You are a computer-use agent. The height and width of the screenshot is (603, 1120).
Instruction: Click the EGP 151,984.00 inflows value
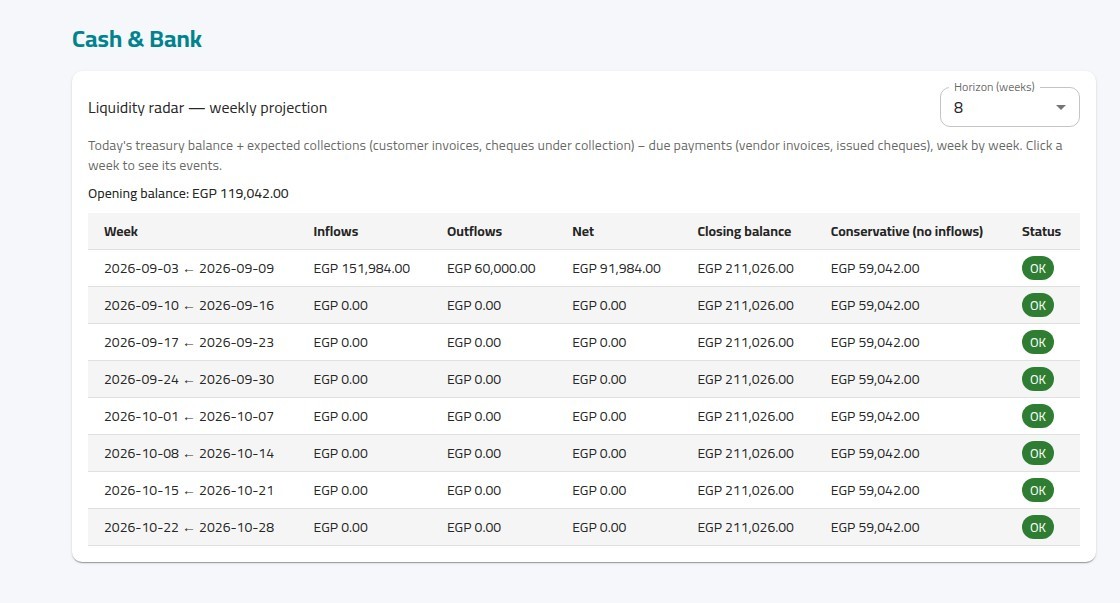tap(361, 269)
